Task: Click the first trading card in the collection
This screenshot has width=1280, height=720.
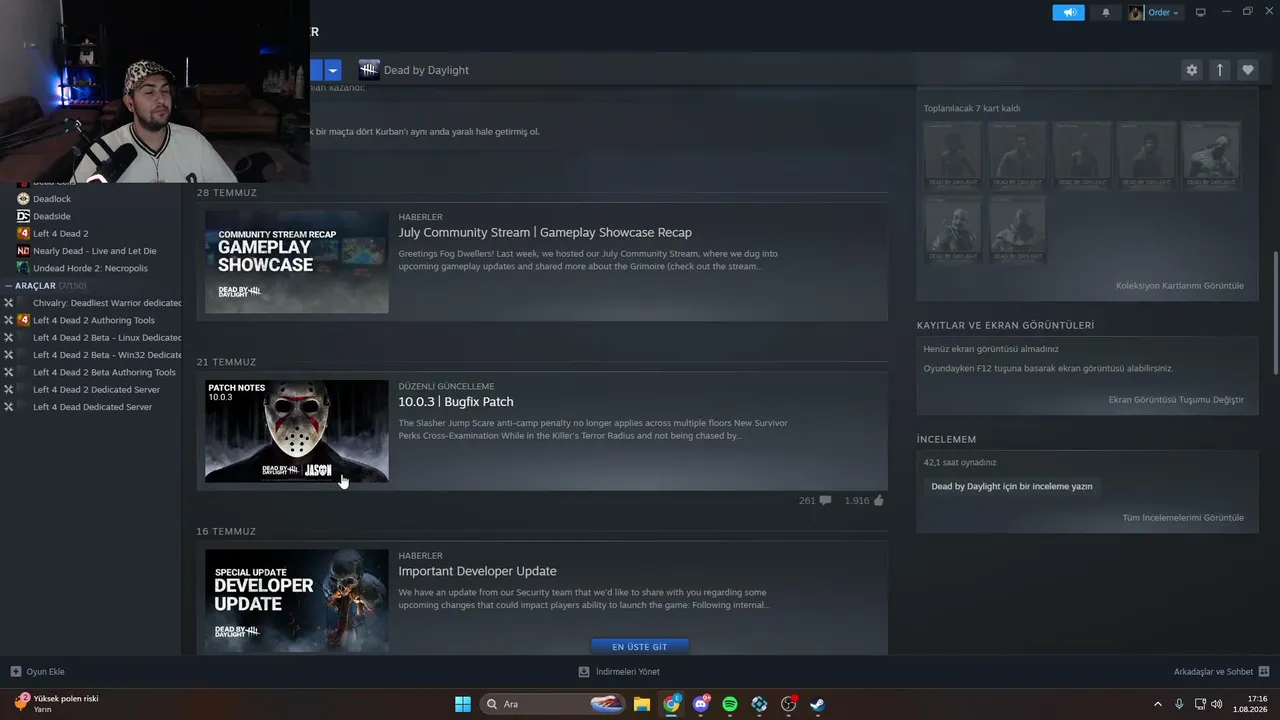Action: pyautogui.click(x=953, y=155)
